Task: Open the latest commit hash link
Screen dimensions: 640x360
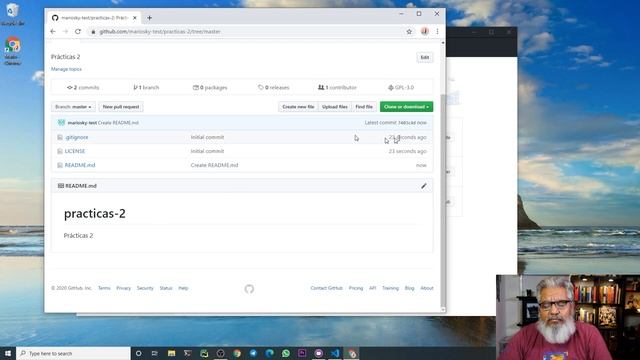Action: point(407,123)
